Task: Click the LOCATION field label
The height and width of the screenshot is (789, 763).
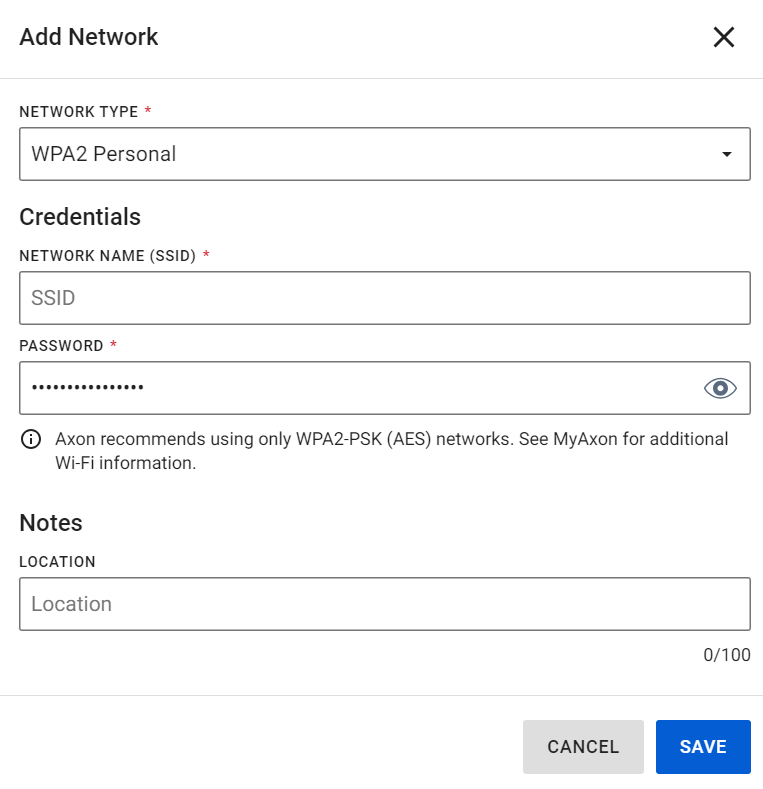Action: 57,562
